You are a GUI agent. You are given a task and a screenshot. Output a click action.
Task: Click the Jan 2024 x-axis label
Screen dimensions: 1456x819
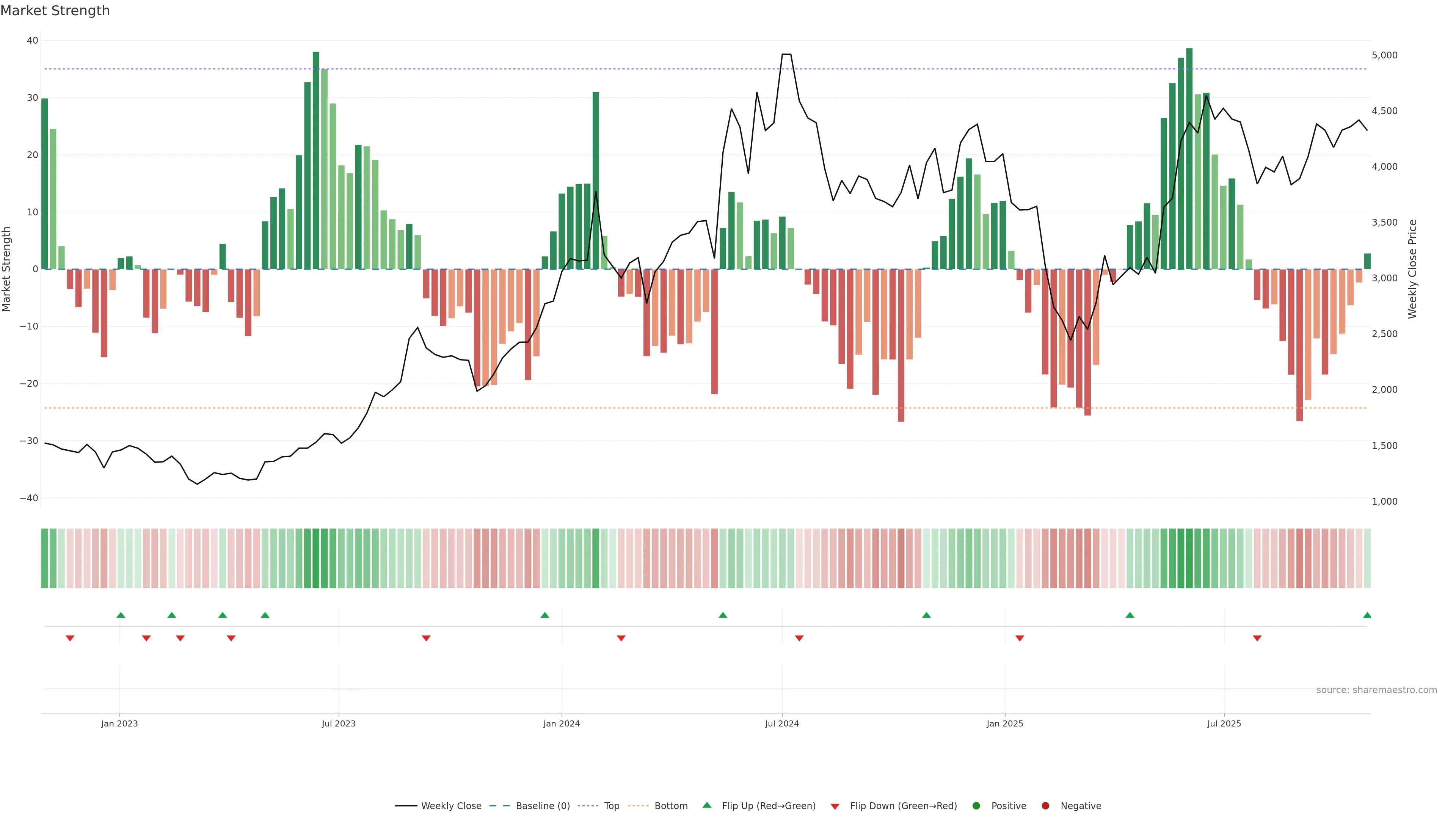pyautogui.click(x=561, y=723)
